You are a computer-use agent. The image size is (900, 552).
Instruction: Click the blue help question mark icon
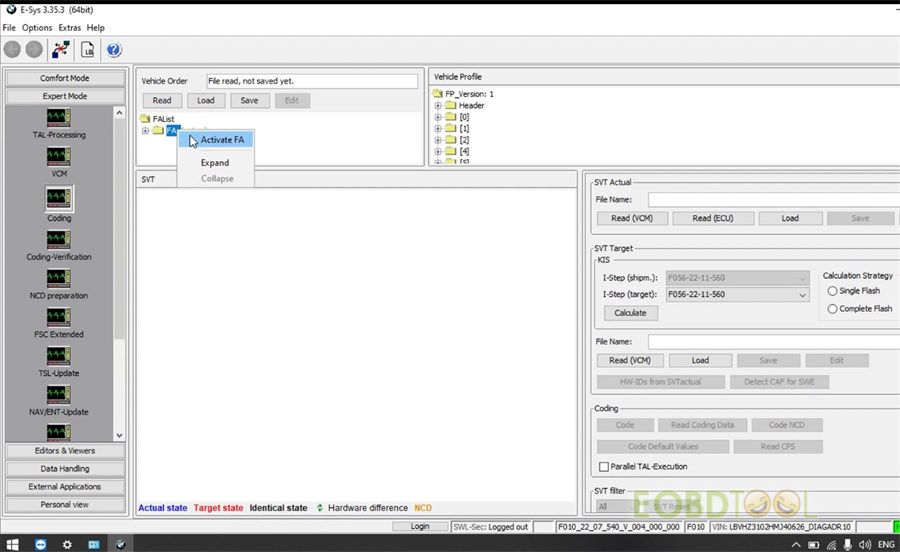(x=114, y=50)
